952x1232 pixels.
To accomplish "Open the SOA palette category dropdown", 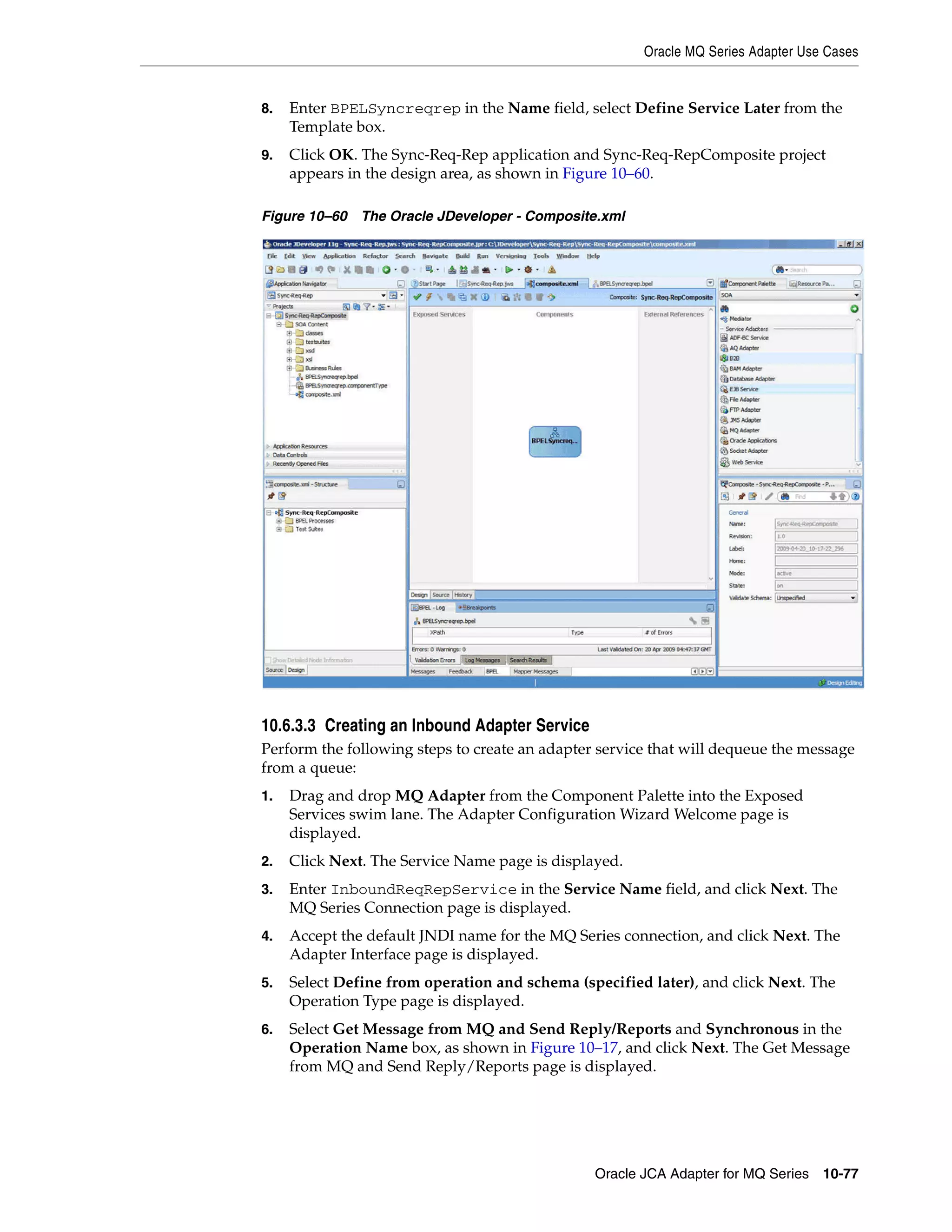I will [x=856, y=295].
